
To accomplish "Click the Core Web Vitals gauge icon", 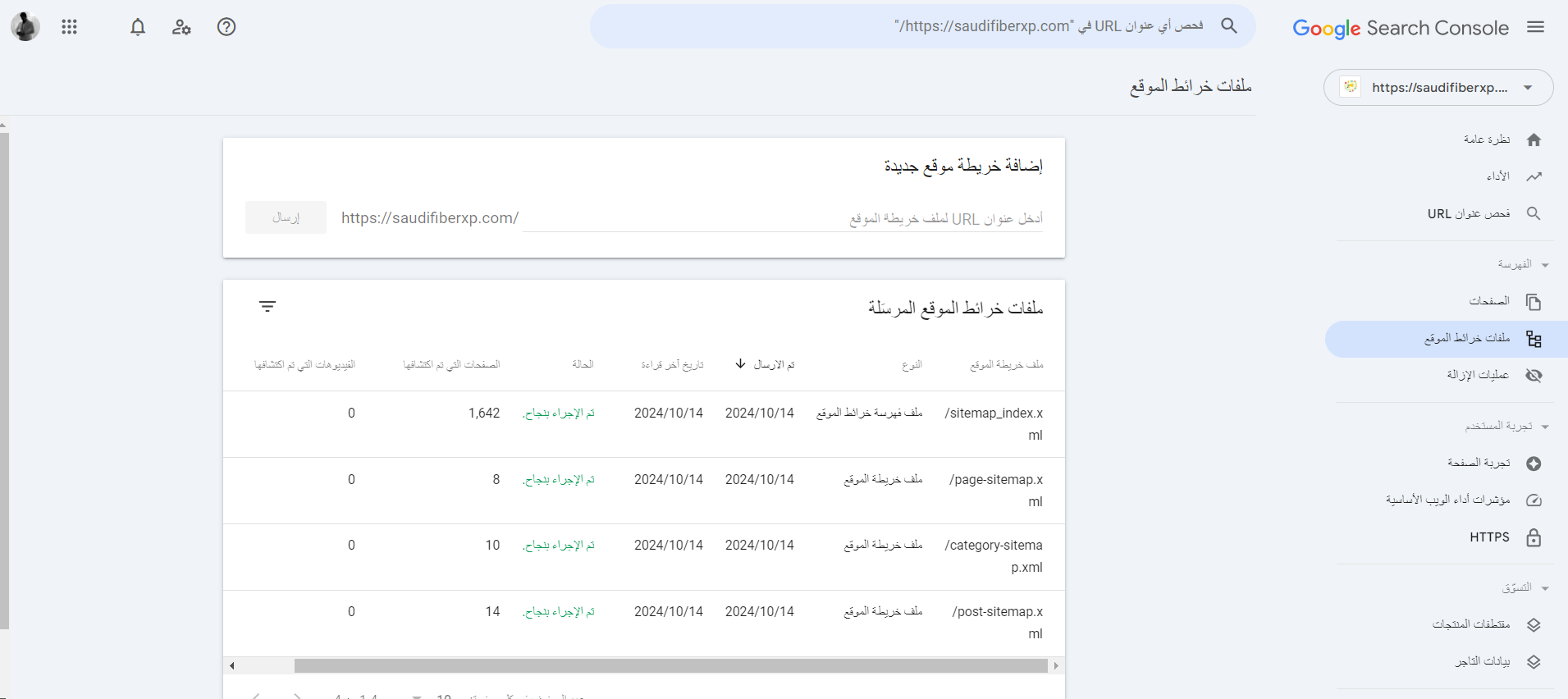I will (x=1534, y=500).
